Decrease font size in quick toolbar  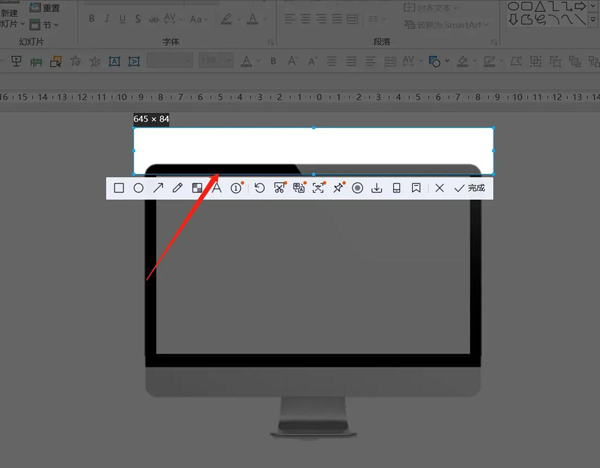[x=312, y=61]
